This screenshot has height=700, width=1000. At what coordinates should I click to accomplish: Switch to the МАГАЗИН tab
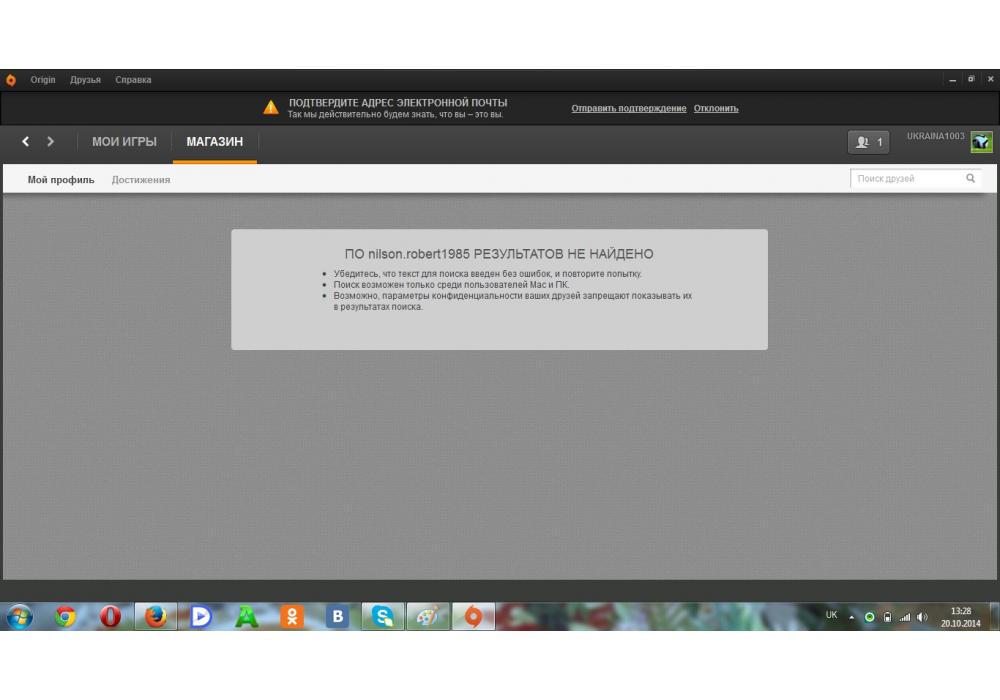click(214, 142)
